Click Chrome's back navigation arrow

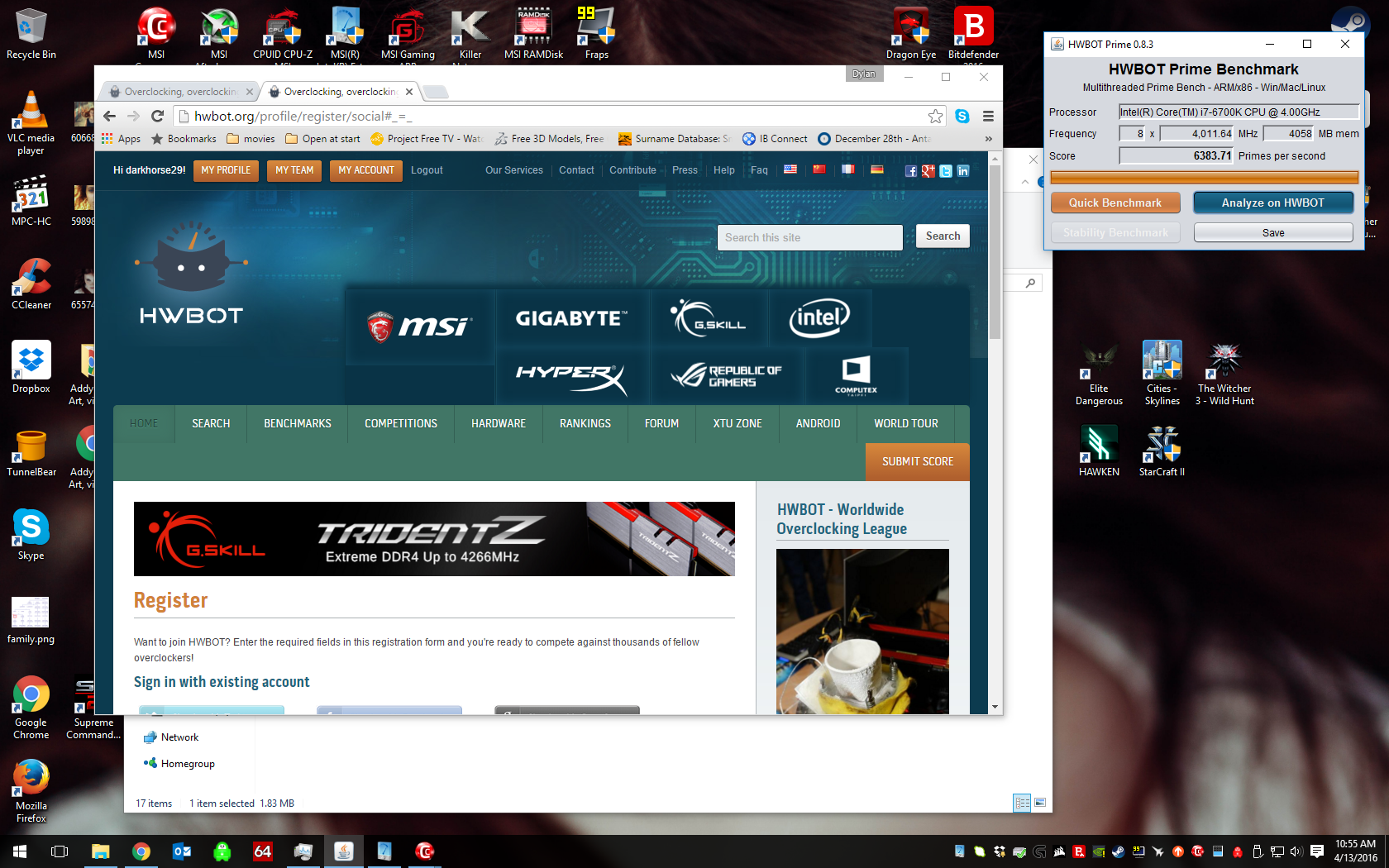(110, 117)
